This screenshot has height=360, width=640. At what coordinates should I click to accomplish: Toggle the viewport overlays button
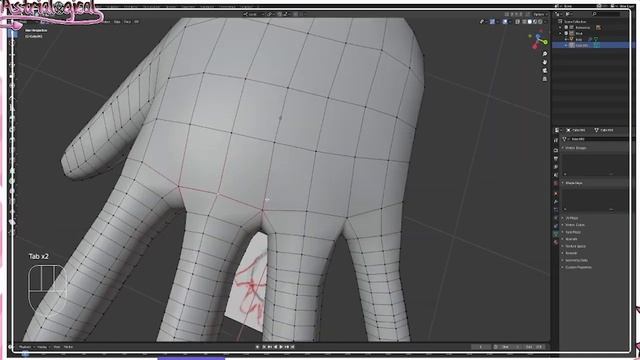[505, 22]
